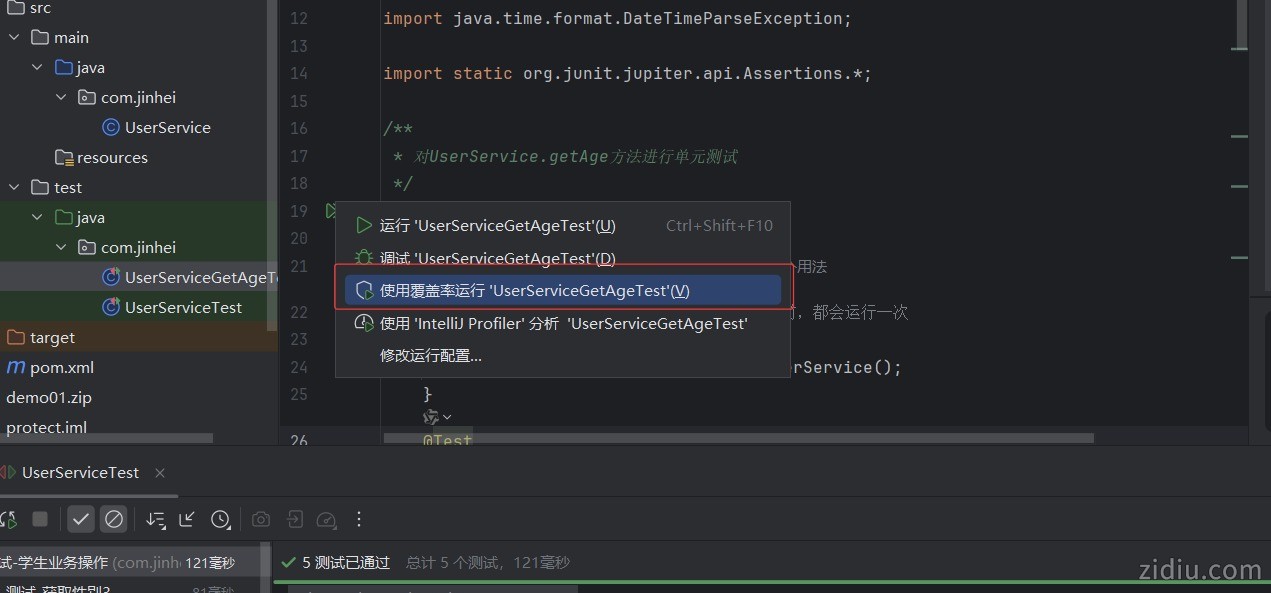Viewport: 1271px width, 593px height.
Task: Select the UserServiceTest run tab
Action: pos(80,473)
